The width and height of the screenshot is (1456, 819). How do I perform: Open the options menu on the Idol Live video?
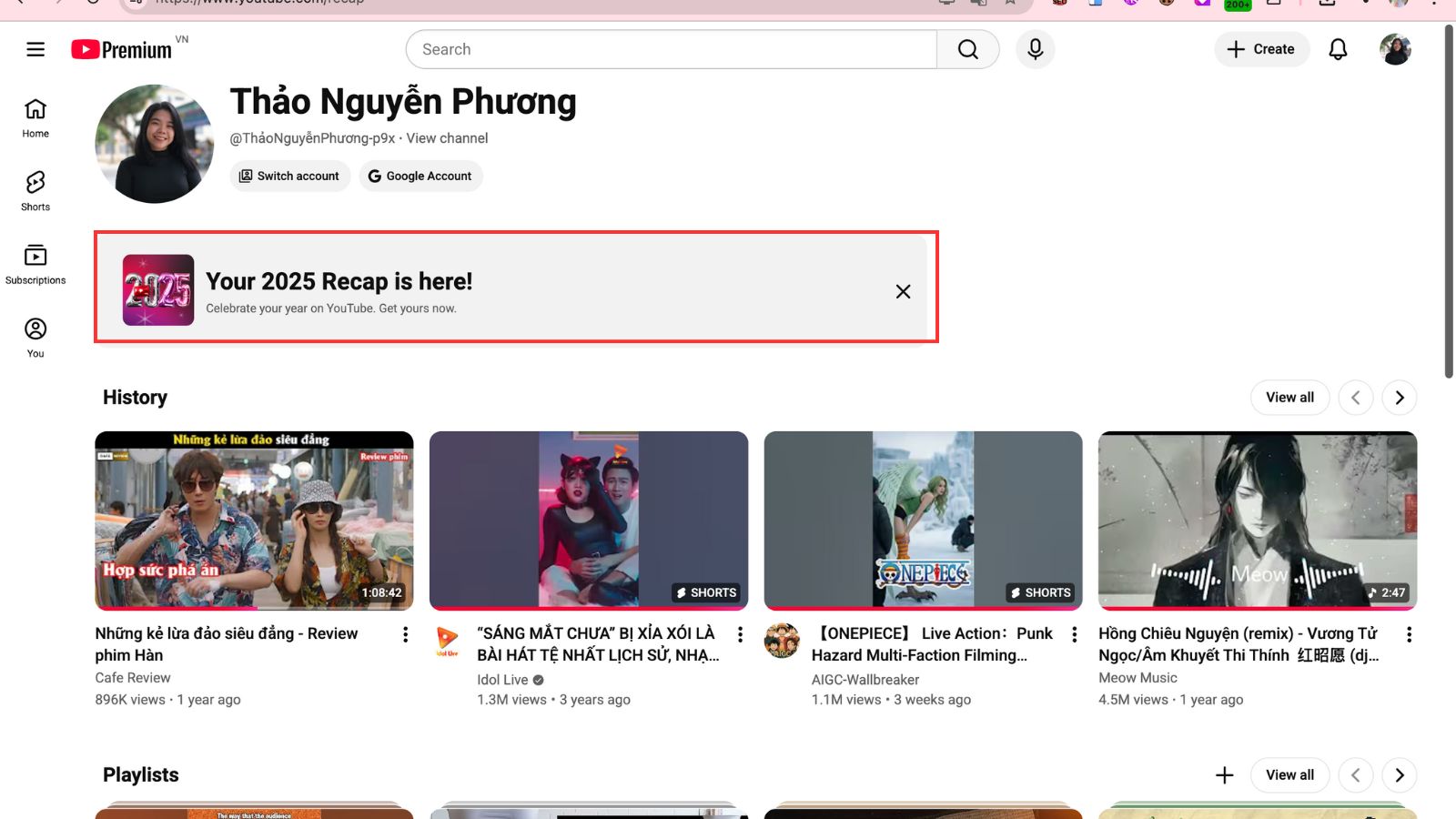[x=740, y=634]
